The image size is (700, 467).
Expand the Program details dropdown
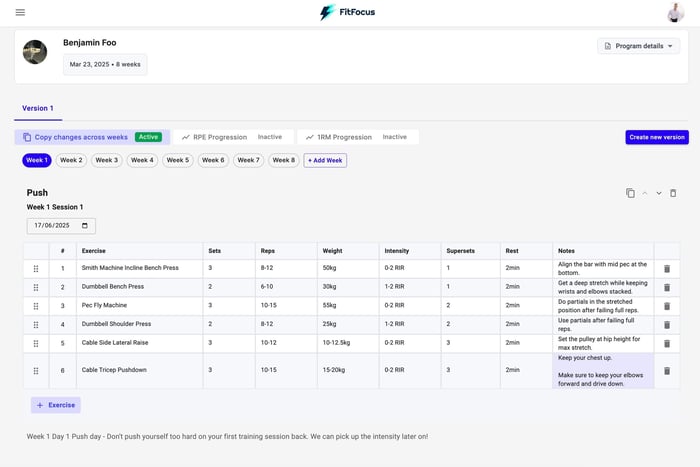(x=638, y=46)
